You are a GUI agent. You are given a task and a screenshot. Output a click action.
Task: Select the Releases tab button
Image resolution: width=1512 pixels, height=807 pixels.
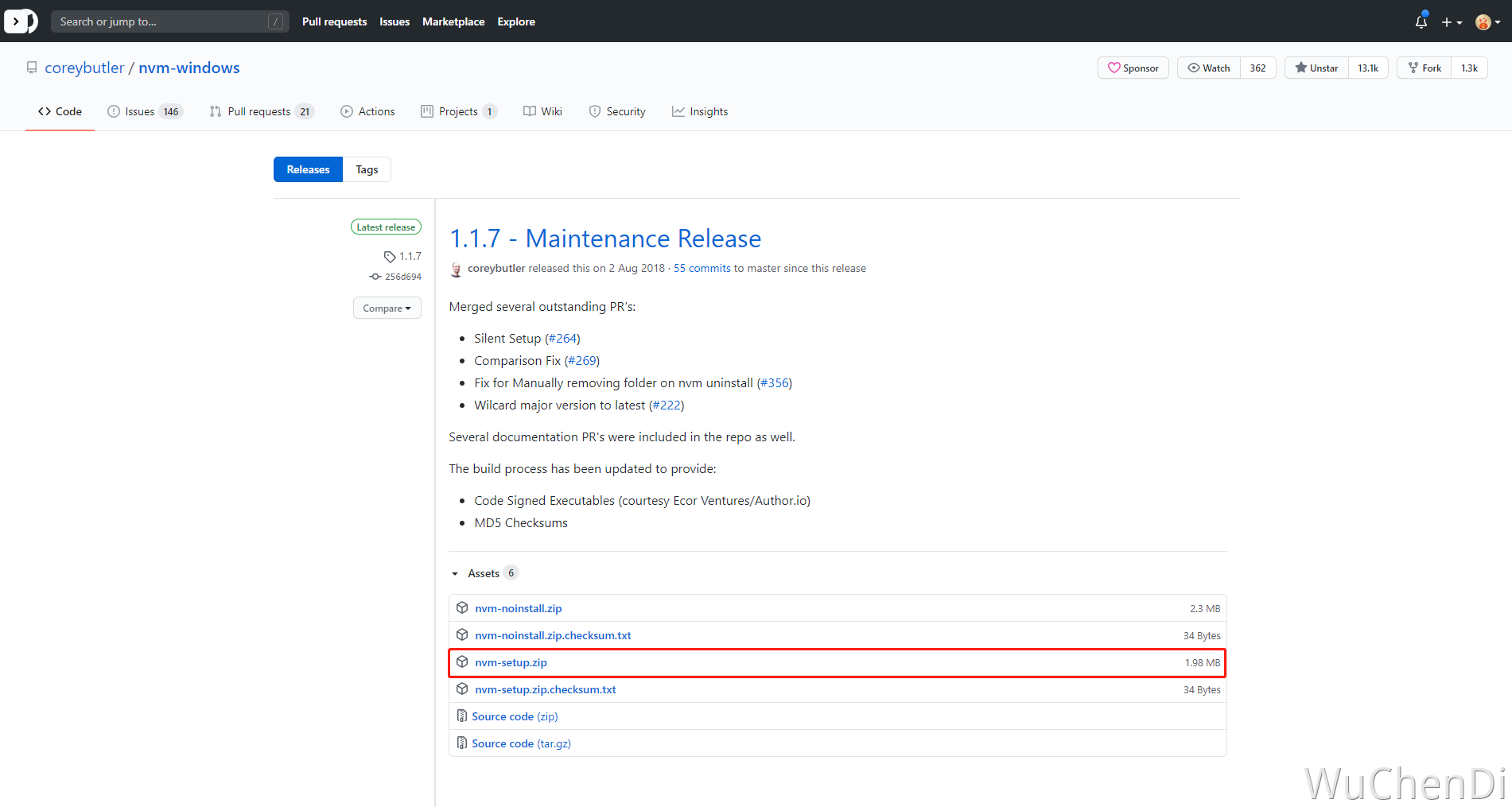(x=308, y=169)
